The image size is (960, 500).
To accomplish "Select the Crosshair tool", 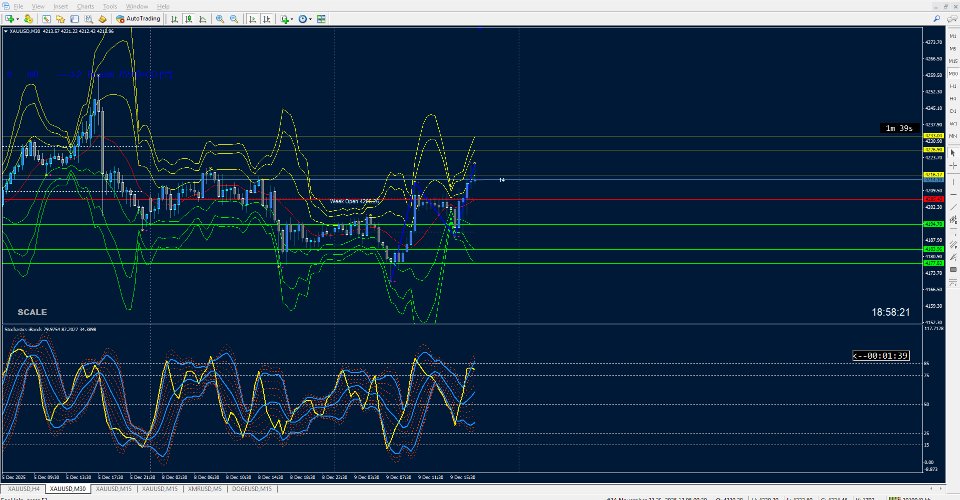I will coord(953,166).
